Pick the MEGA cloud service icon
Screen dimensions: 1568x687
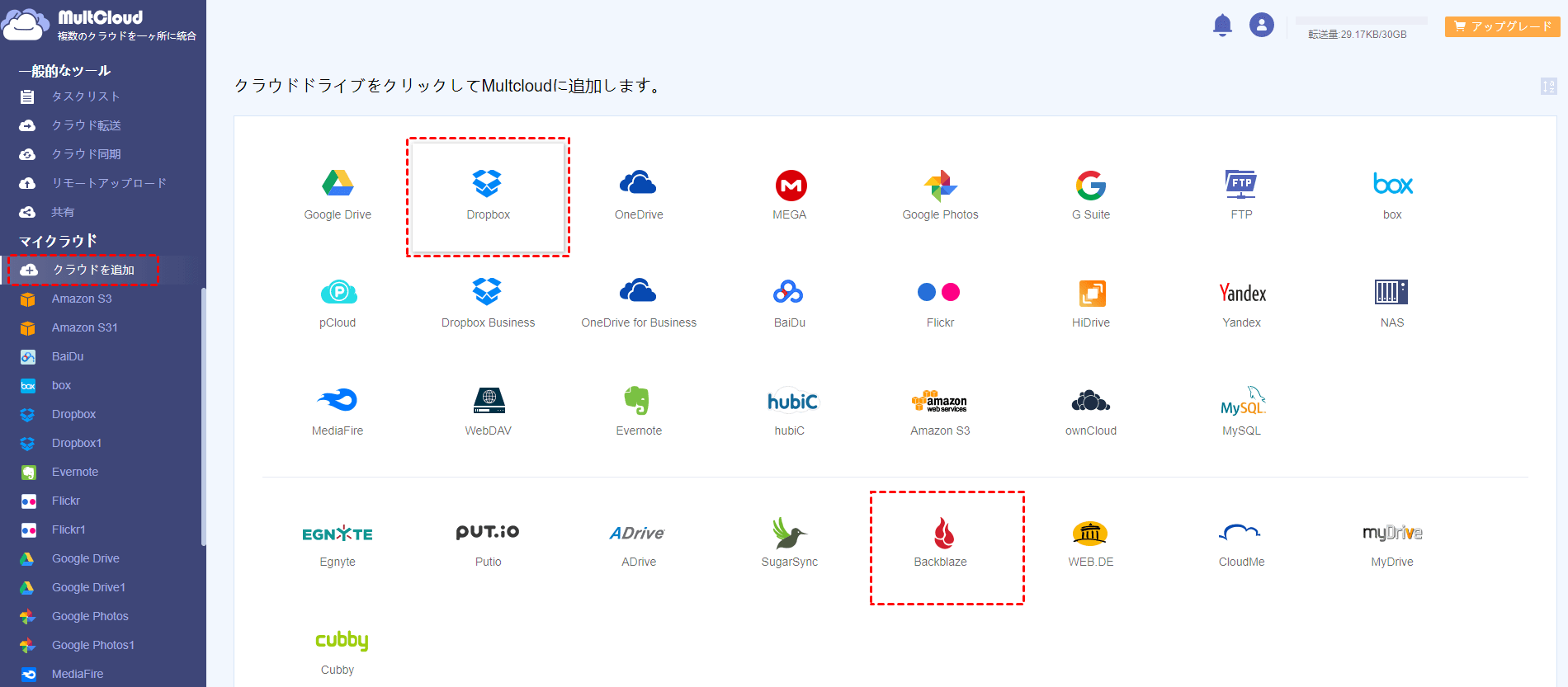(x=790, y=185)
